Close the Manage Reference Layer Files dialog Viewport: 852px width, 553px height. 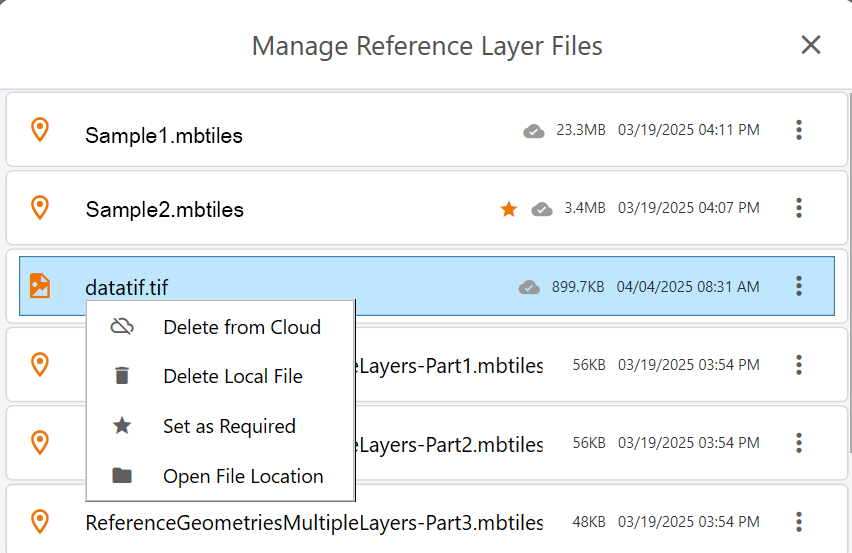pyautogui.click(x=810, y=45)
